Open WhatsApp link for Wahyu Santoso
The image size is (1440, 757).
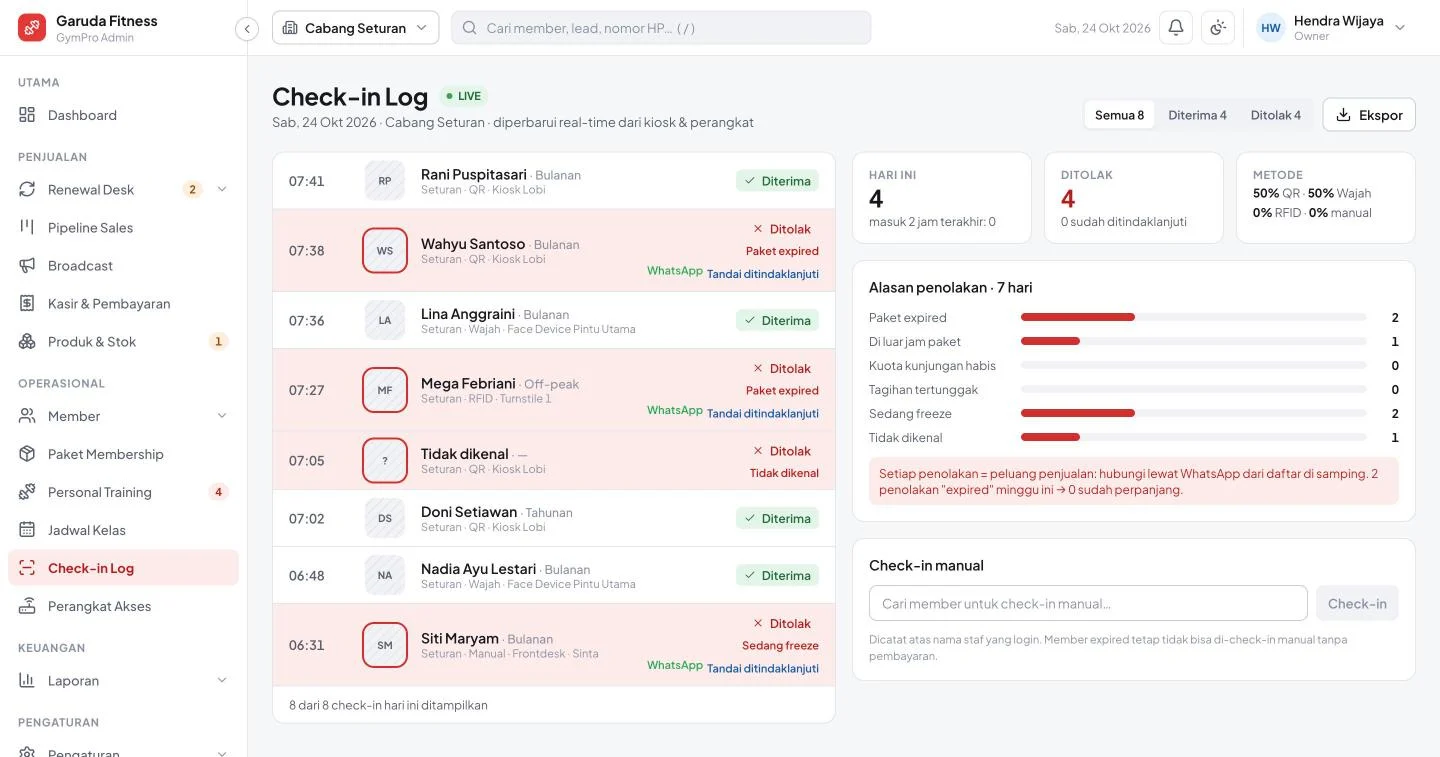pyautogui.click(x=675, y=271)
